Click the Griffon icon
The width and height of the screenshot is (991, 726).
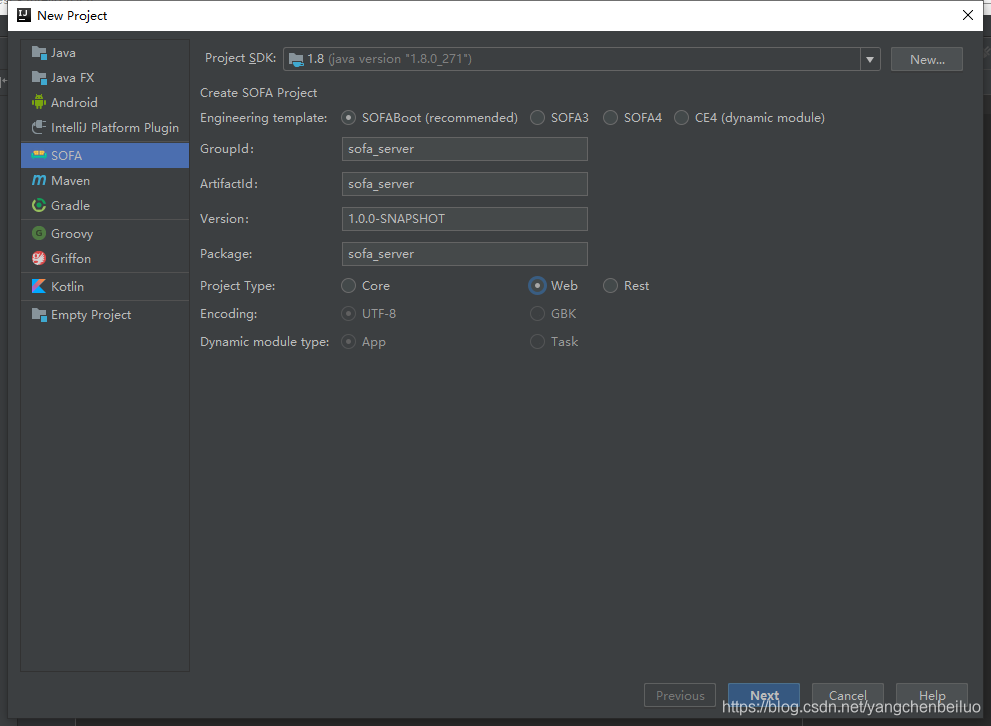point(39,258)
